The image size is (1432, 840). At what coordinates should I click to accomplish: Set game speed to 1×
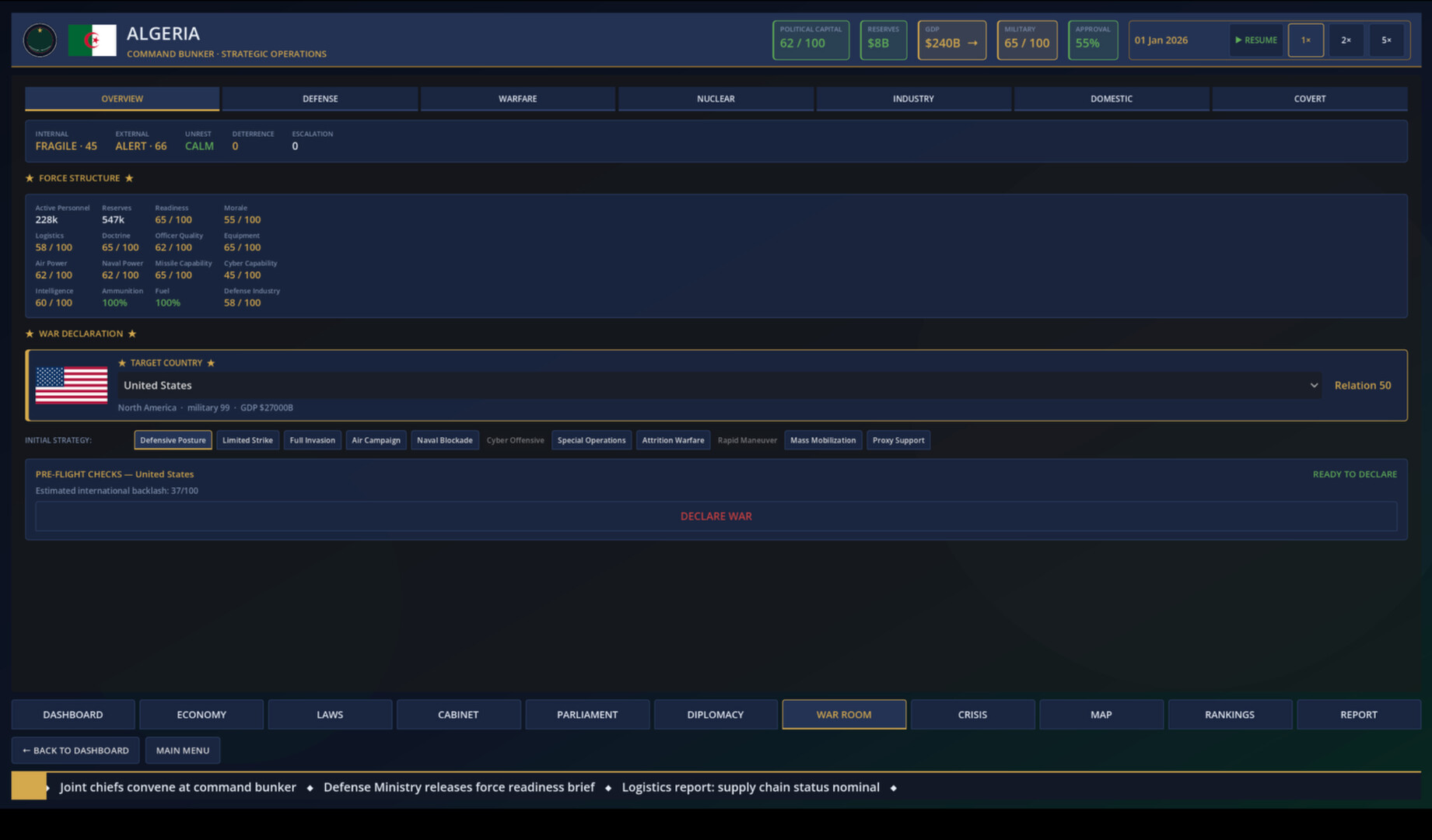pos(1306,40)
